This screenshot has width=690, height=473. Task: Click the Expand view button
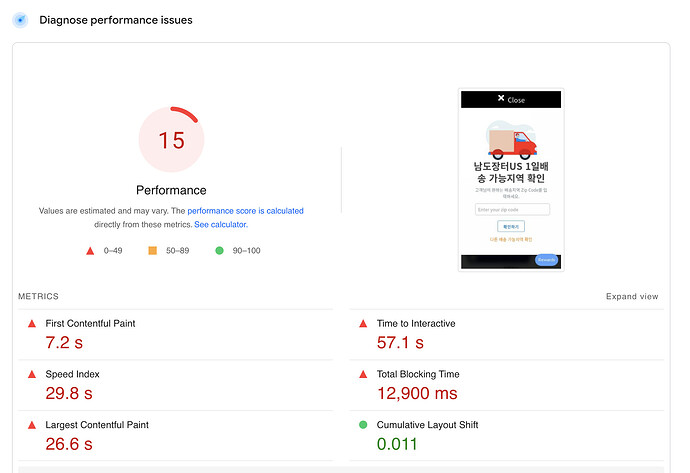pos(632,296)
